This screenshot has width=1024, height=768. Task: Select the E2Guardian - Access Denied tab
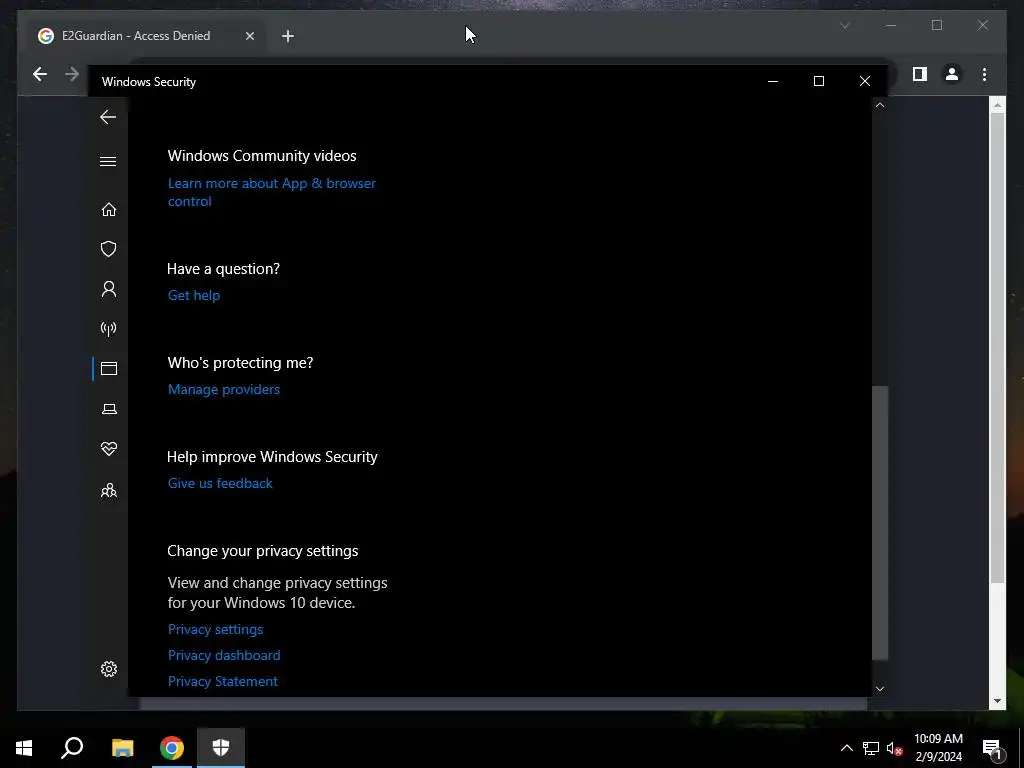147,36
